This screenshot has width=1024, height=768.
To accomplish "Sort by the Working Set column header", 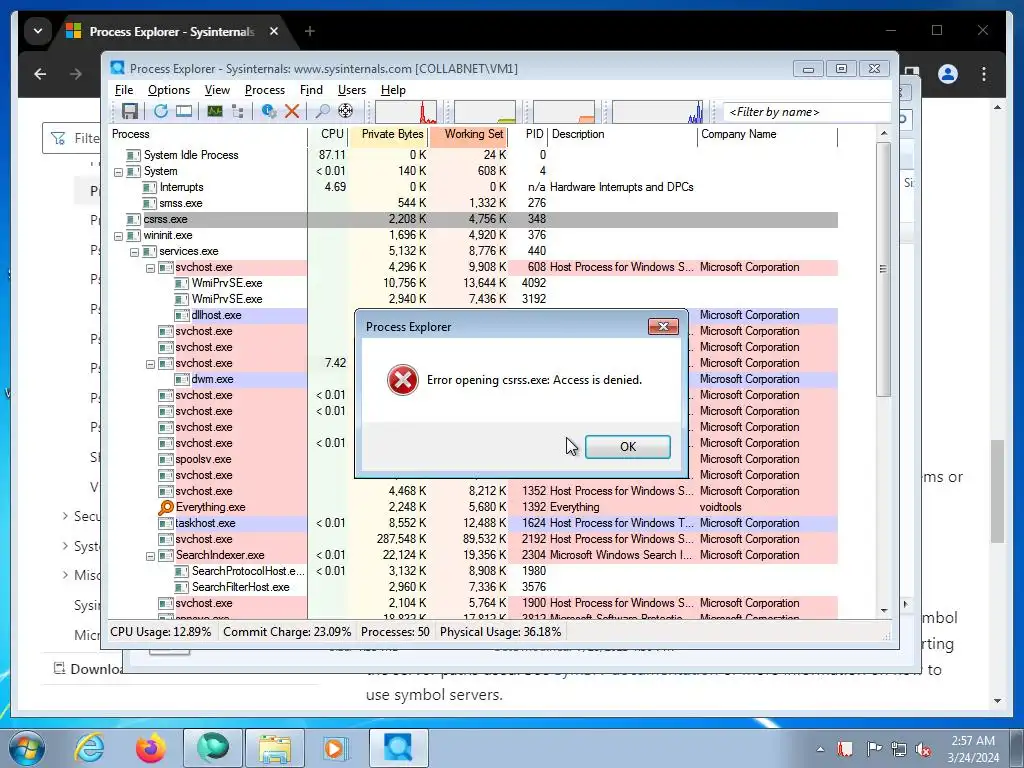I will pos(468,134).
